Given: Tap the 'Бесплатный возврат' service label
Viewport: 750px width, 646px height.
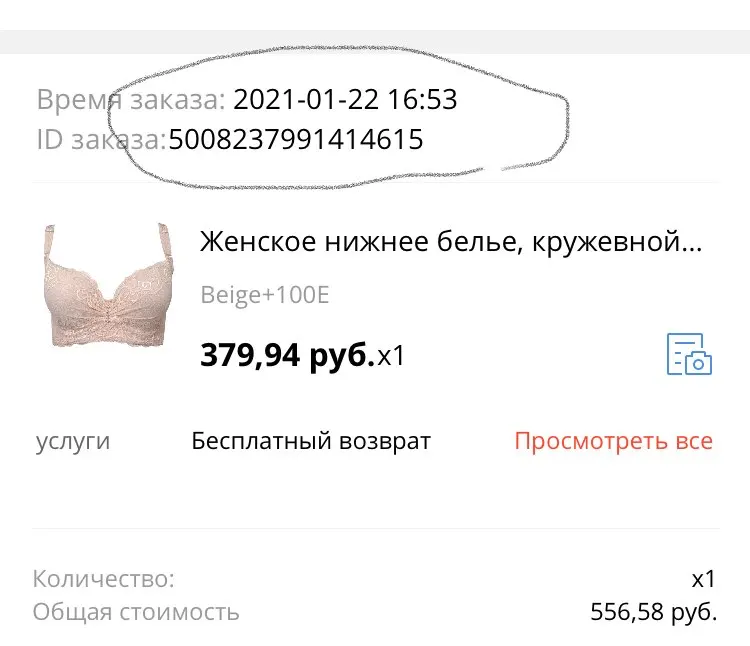Looking at the screenshot, I should pyautogui.click(x=311, y=441).
